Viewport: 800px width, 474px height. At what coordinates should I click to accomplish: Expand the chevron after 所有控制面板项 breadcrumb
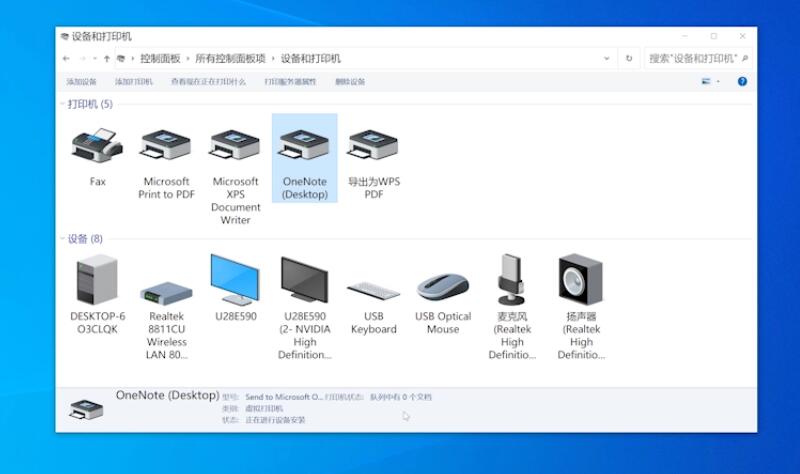(273, 59)
